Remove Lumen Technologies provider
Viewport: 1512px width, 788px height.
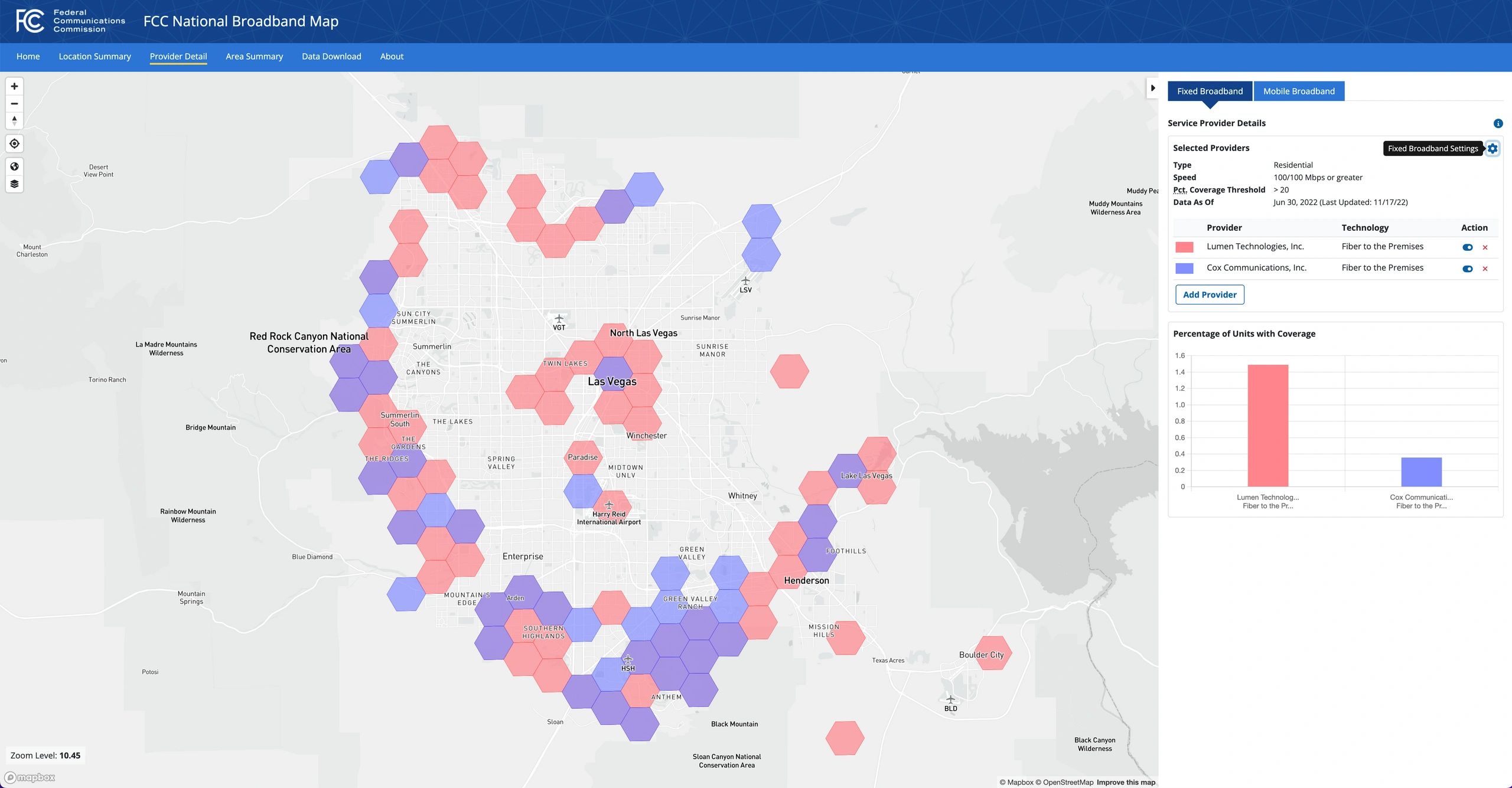1485,247
